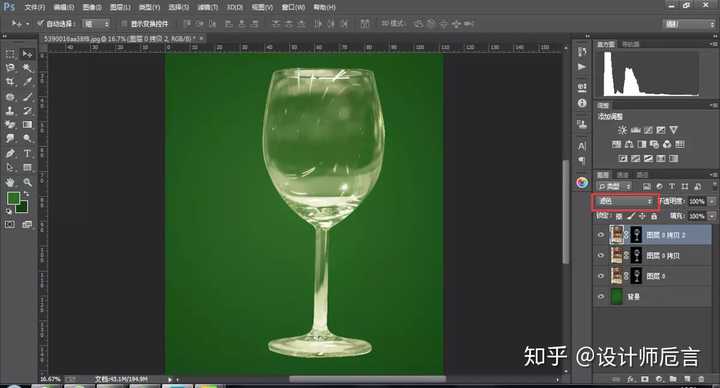The width and height of the screenshot is (720, 388).
Task: Select the Zoom tool in toolbox
Action: click(x=28, y=182)
